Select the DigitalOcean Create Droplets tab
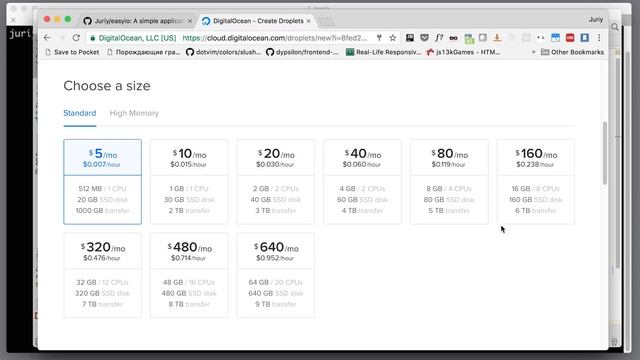The width and height of the screenshot is (640, 360). [257, 21]
